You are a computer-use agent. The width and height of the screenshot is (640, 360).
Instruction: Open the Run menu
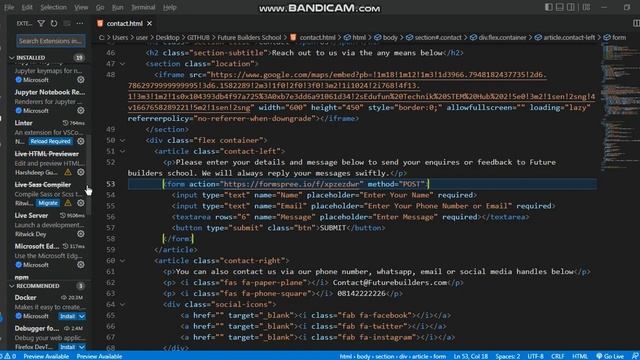(x=118, y=7)
